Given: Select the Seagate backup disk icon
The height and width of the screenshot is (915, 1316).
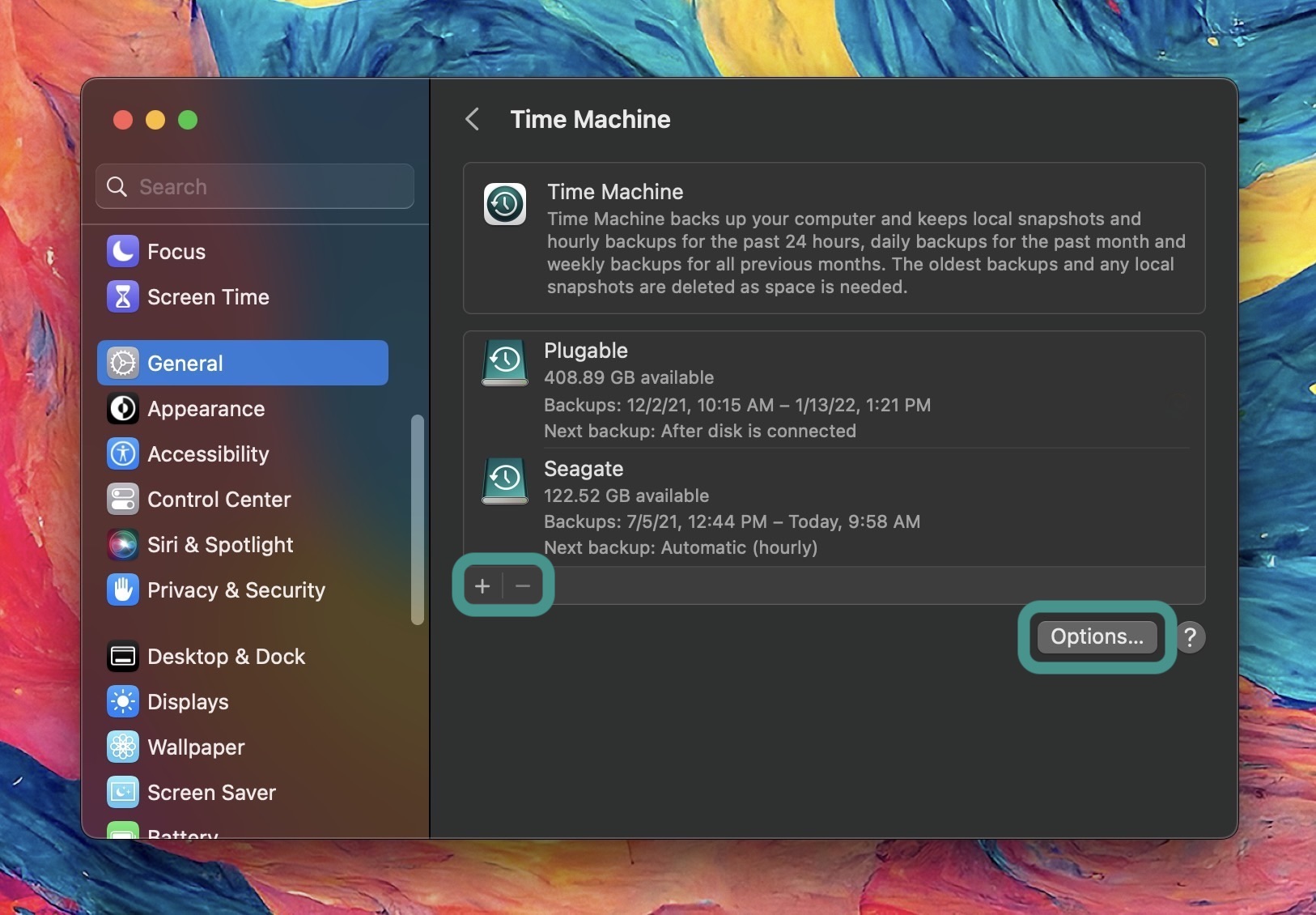Looking at the screenshot, I should tap(504, 481).
